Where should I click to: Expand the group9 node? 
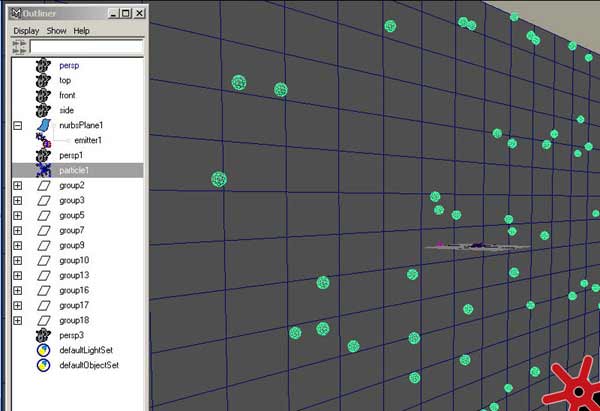click(x=18, y=245)
